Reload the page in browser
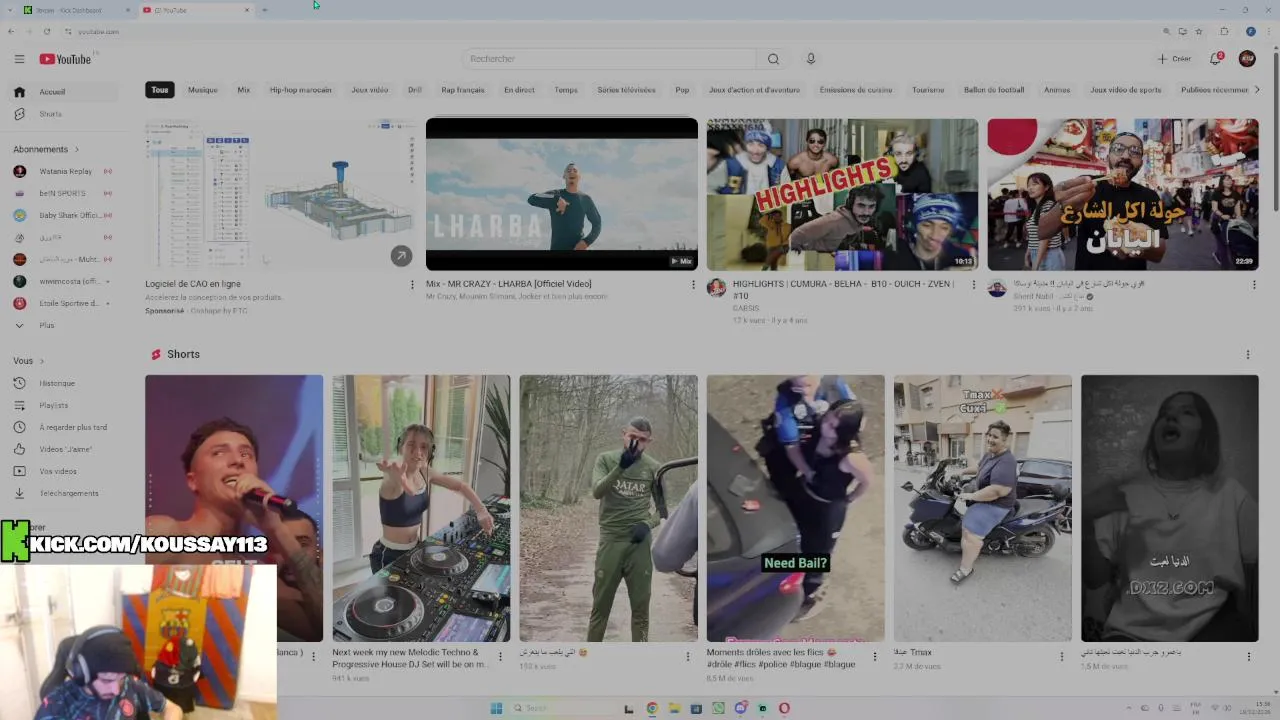 [46, 31]
